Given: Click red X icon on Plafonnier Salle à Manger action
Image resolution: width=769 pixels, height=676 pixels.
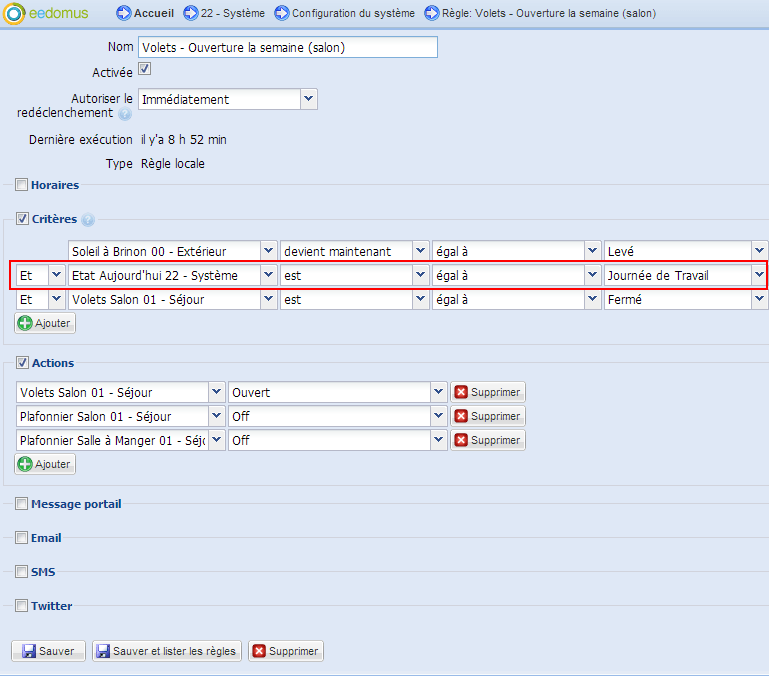Looking at the screenshot, I should [x=461, y=440].
